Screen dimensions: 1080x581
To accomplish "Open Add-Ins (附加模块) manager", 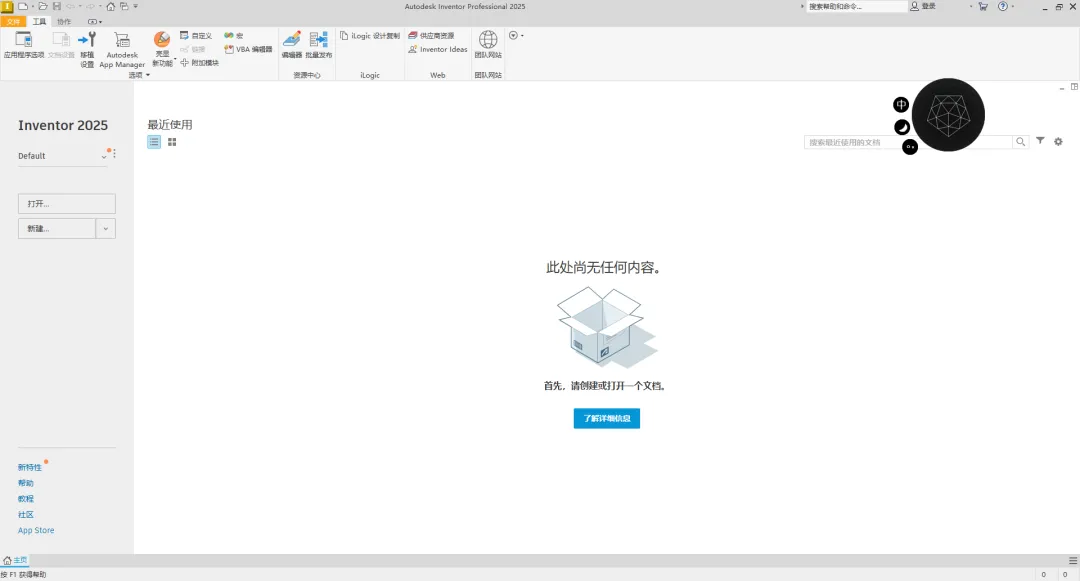I will point(199,63).
